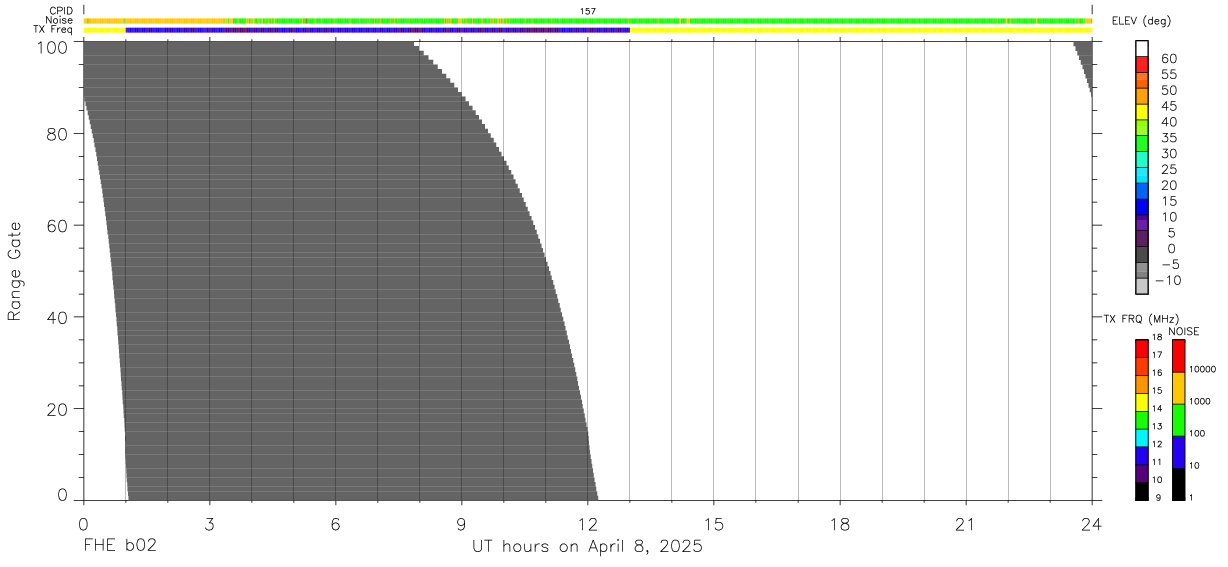This screenshot has width=1228, height=567.
Task: Click the NOISE legend value 10000
Action: (1201, 369)
